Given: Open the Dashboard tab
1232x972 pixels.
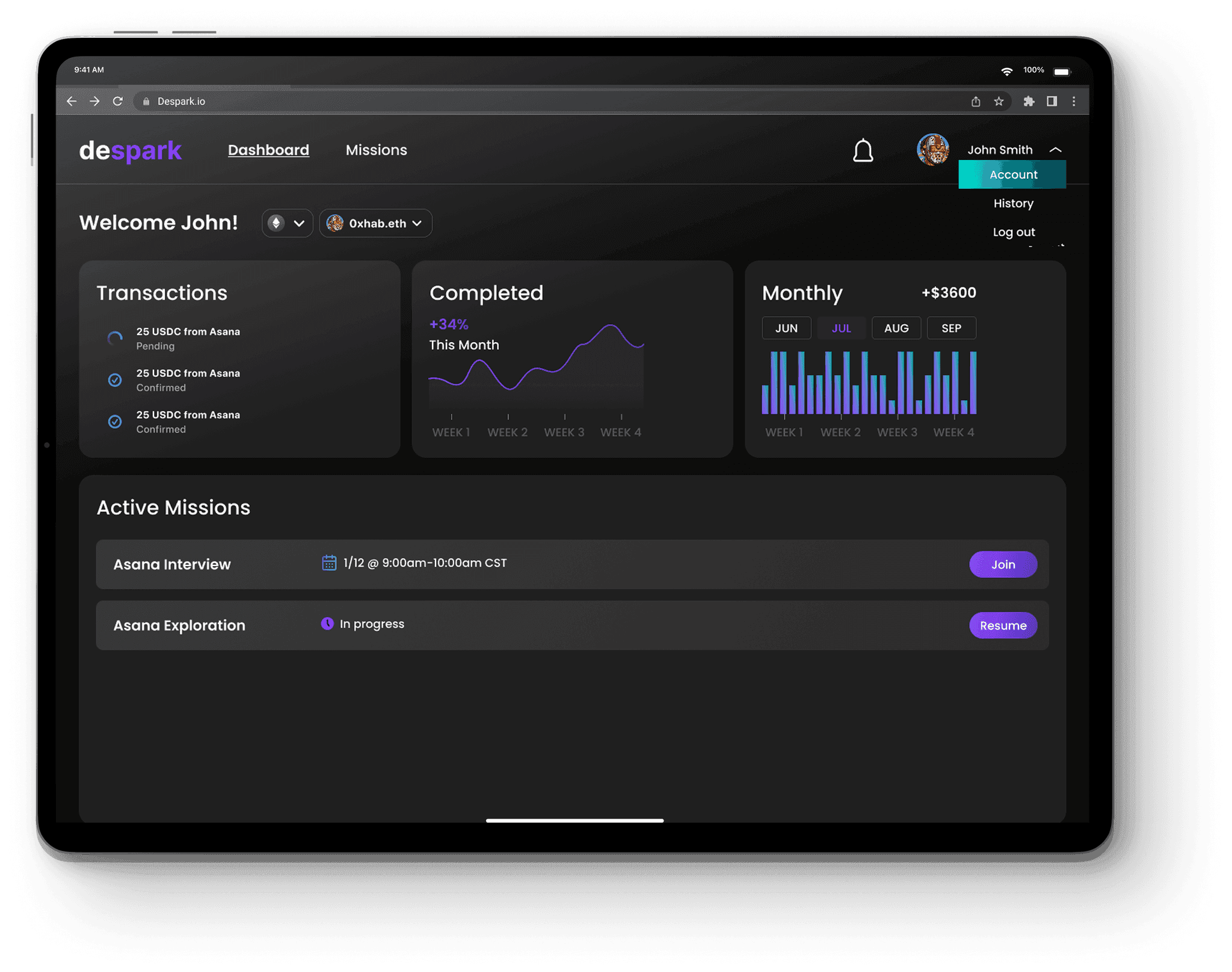Looking at the screenshot, I should tap(268, 150).
